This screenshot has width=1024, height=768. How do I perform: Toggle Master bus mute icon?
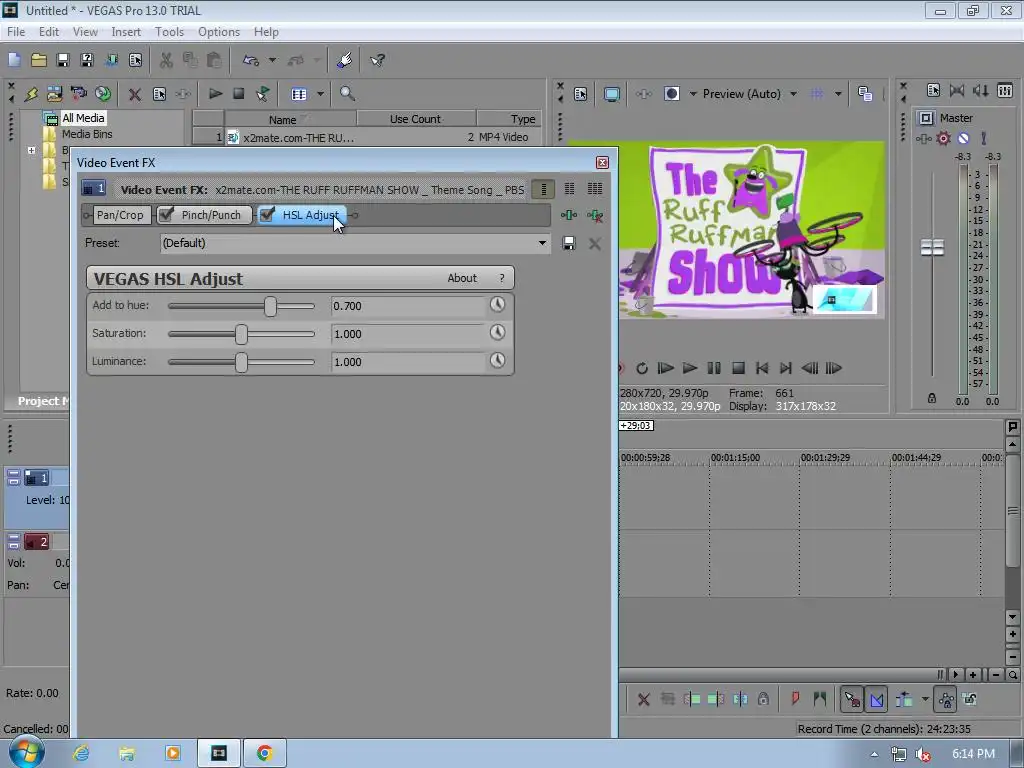(963, 138)
